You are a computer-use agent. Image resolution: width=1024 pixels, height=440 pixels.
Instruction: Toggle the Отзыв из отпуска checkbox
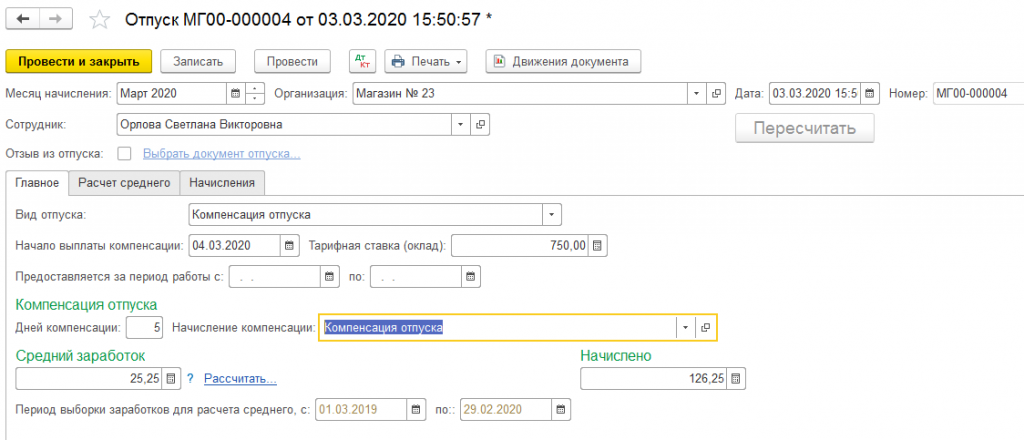click(125, 154)
